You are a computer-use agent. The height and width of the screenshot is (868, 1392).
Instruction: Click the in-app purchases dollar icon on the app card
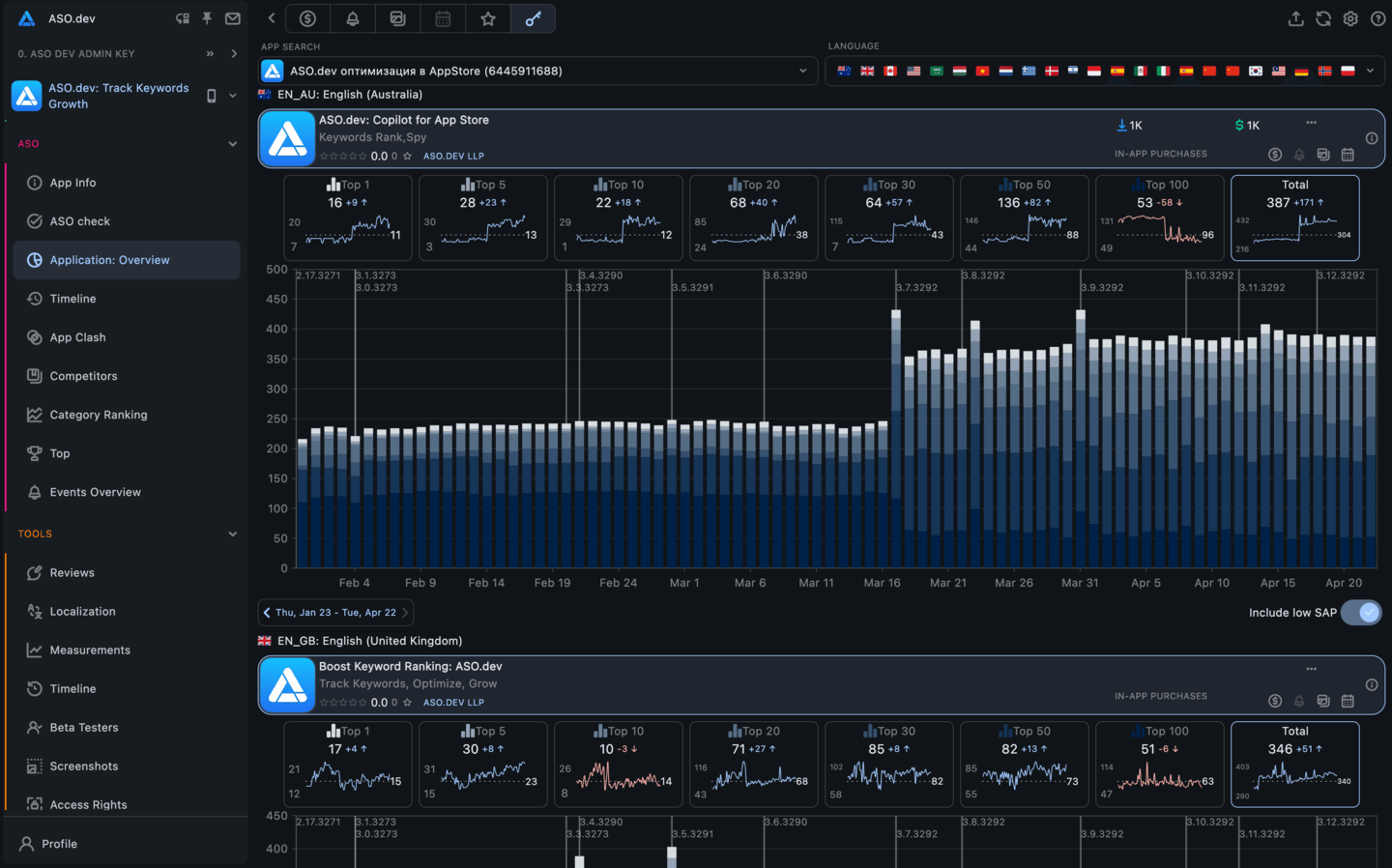pos(1274,153)
